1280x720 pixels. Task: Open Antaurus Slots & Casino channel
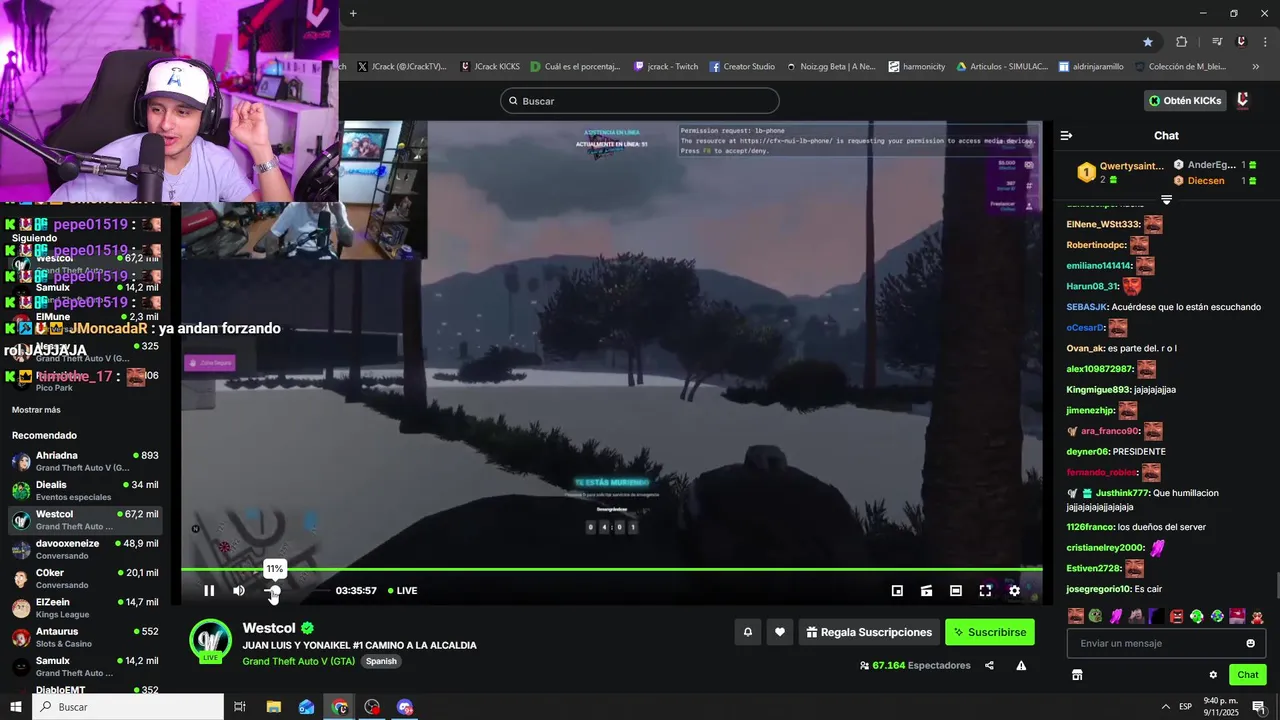(x=85, y=637)
